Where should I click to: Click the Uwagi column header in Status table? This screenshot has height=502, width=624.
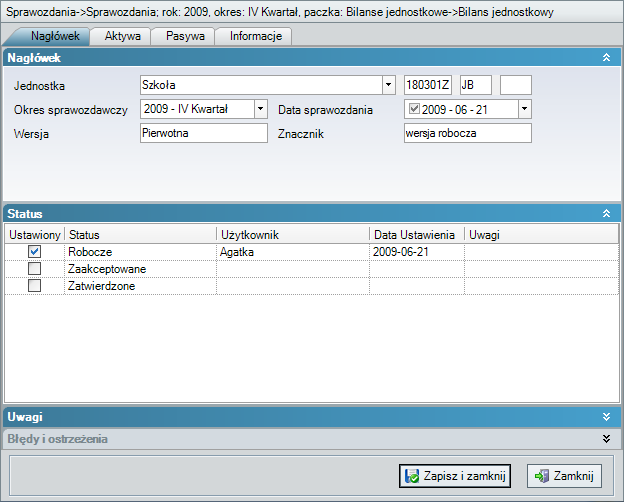[541, 235]
